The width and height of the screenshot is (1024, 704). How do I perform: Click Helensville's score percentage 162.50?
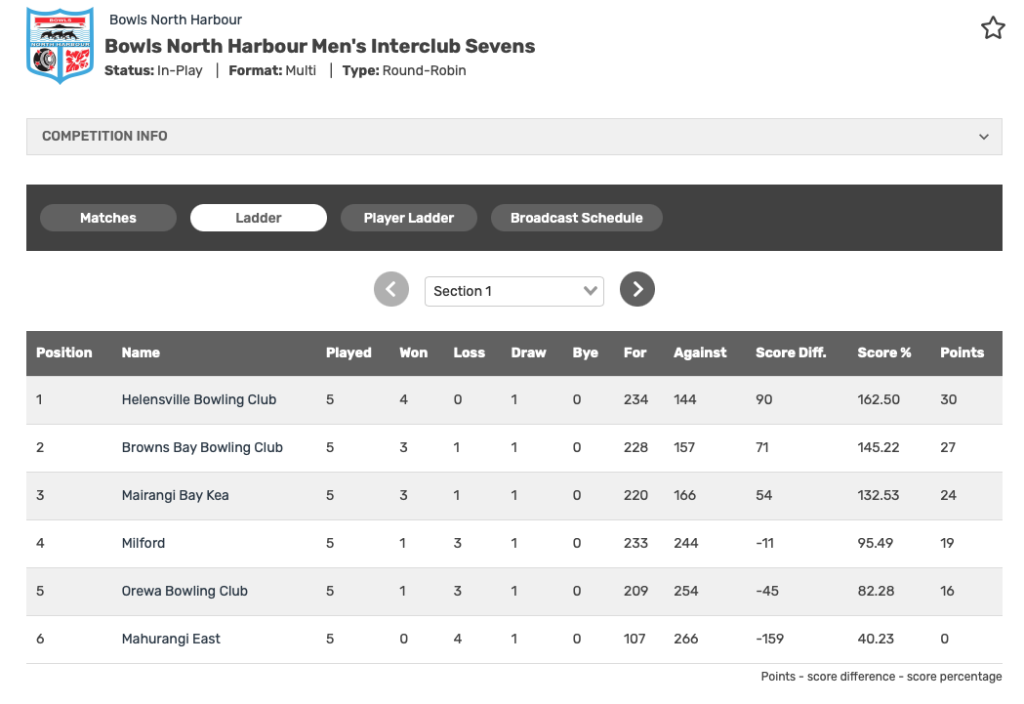pyautogui.click(x=878, y=400)
